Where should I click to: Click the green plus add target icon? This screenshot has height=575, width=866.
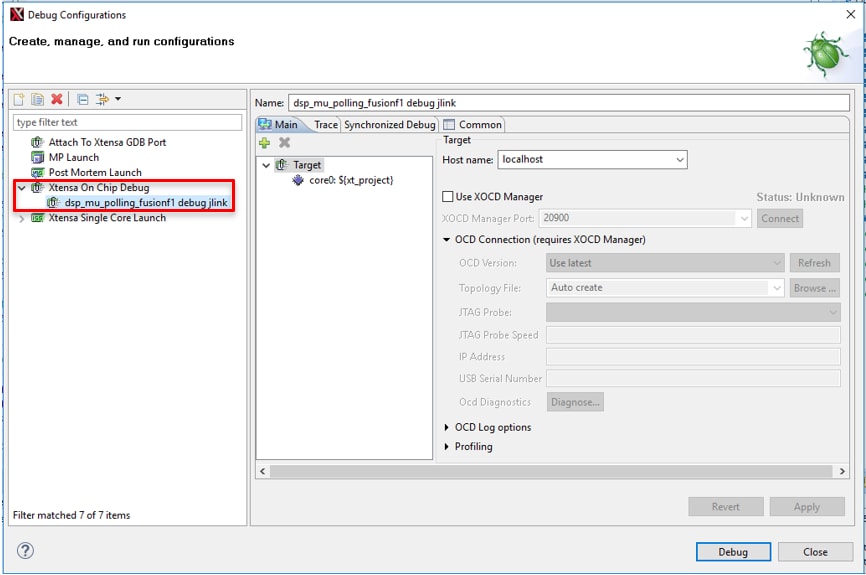click(265, 143)
